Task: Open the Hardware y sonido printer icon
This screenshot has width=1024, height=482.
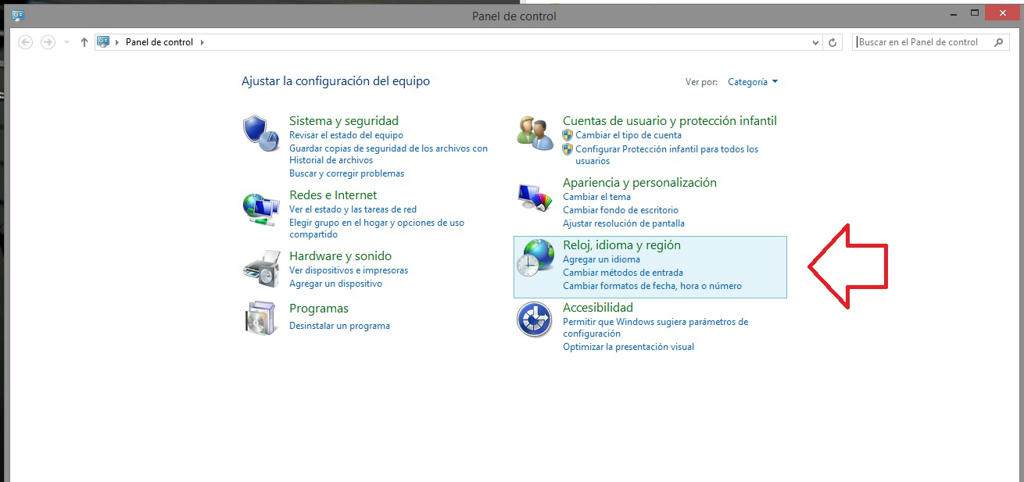Action: pyautogui.click(x=261, y=268)
